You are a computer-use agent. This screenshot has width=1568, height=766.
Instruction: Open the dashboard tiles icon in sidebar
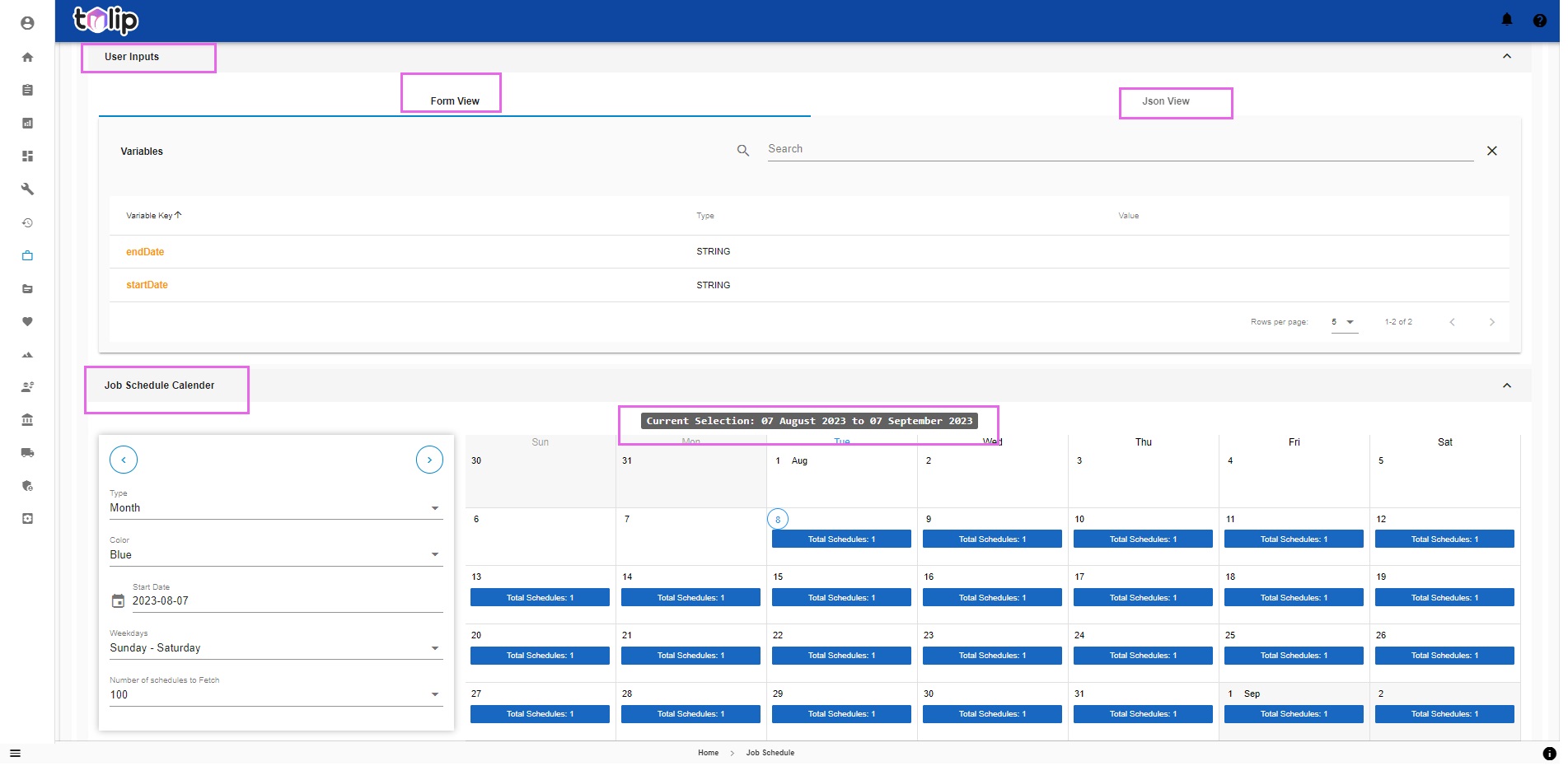27,156
